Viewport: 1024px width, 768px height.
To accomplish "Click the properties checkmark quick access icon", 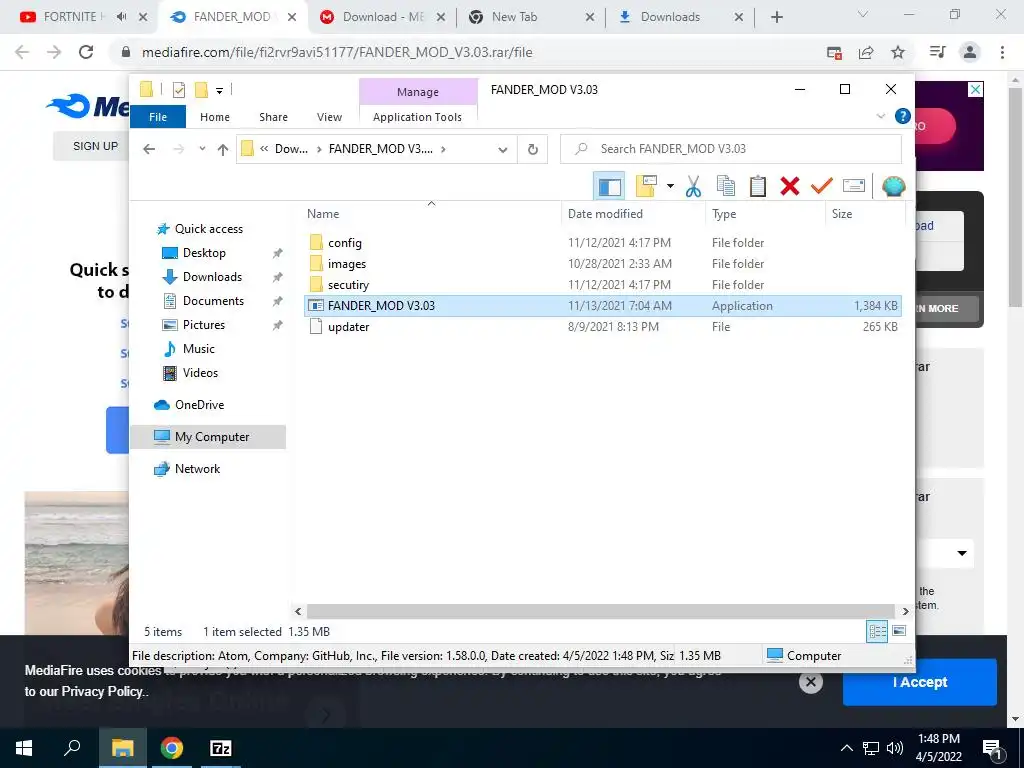I will click(x=179, y=90).
